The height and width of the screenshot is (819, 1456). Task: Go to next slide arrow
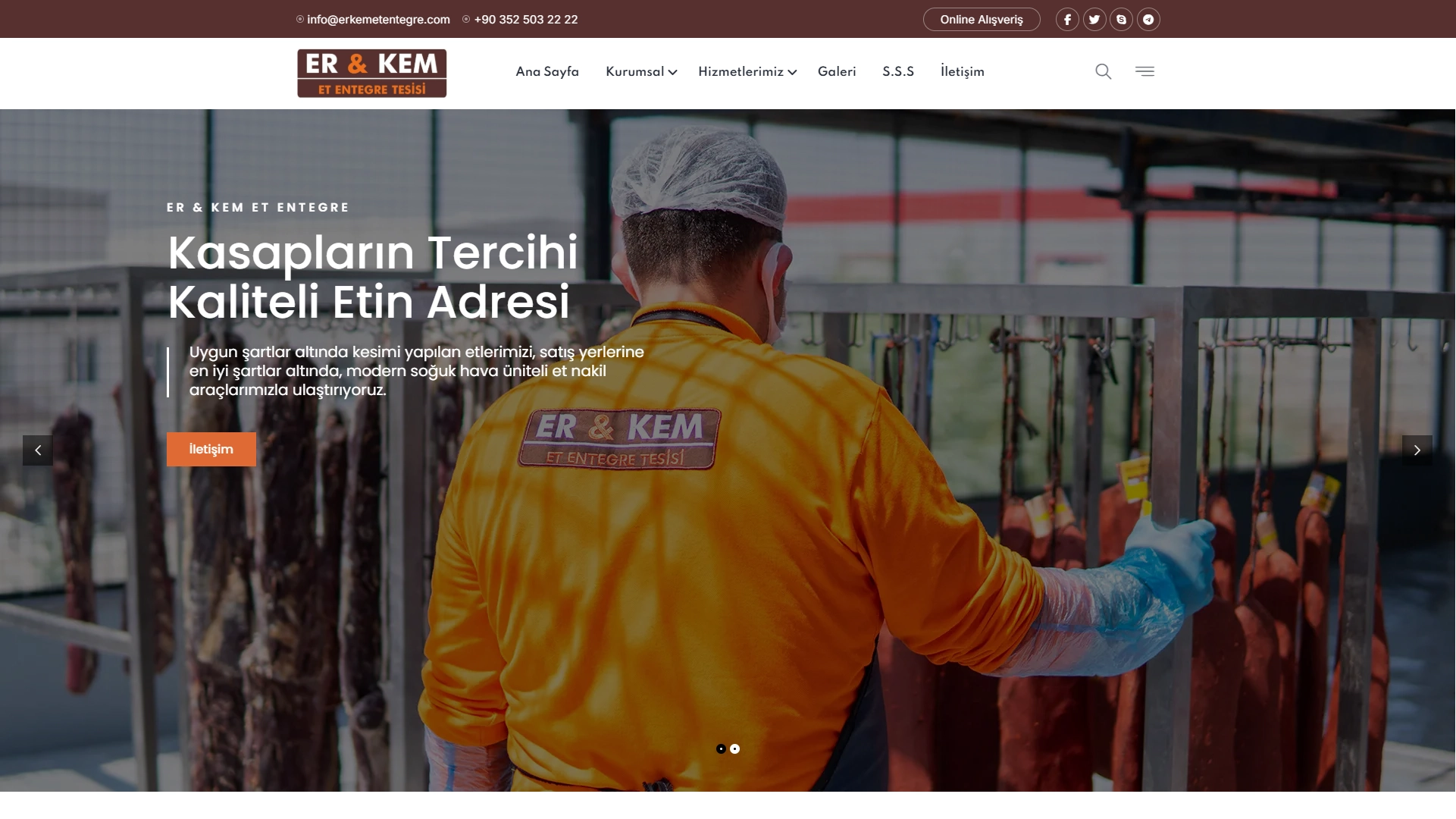pyautogui.click(x=1417, y=450)
